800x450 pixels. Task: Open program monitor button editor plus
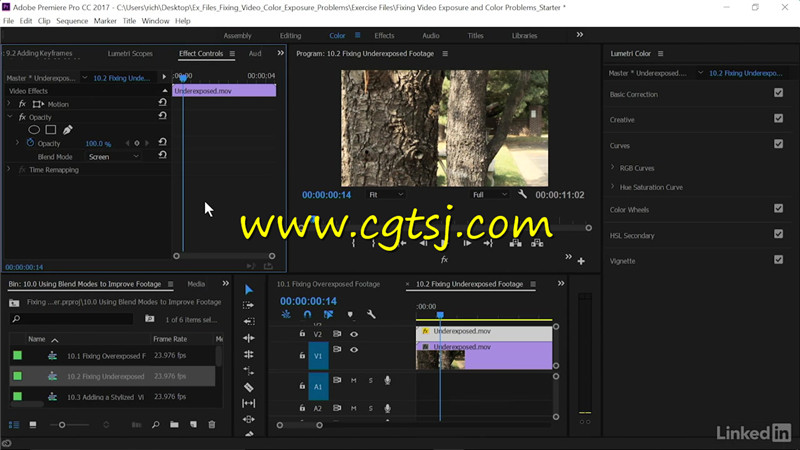pyautogui.click(x=581, y=261)
